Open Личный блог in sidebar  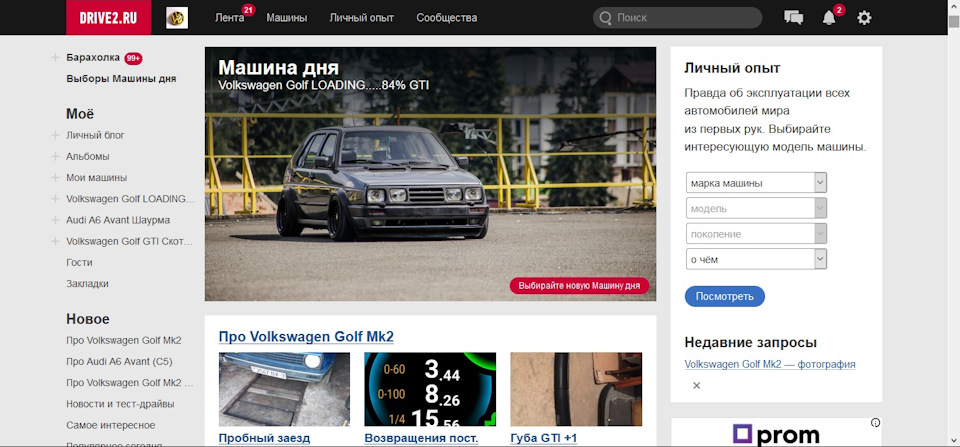pos(96,135)
